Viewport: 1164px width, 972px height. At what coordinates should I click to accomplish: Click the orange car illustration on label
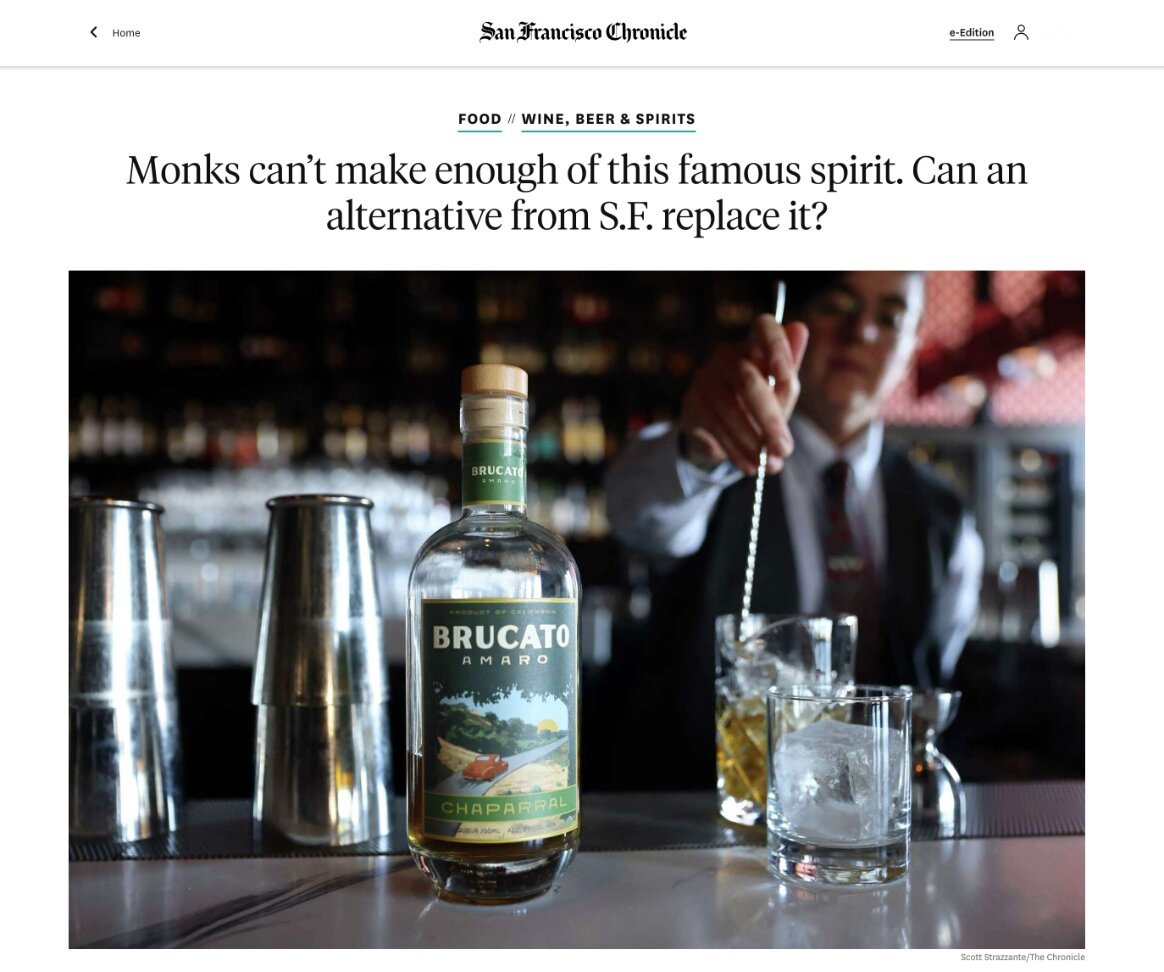click(x=485, y=766)
